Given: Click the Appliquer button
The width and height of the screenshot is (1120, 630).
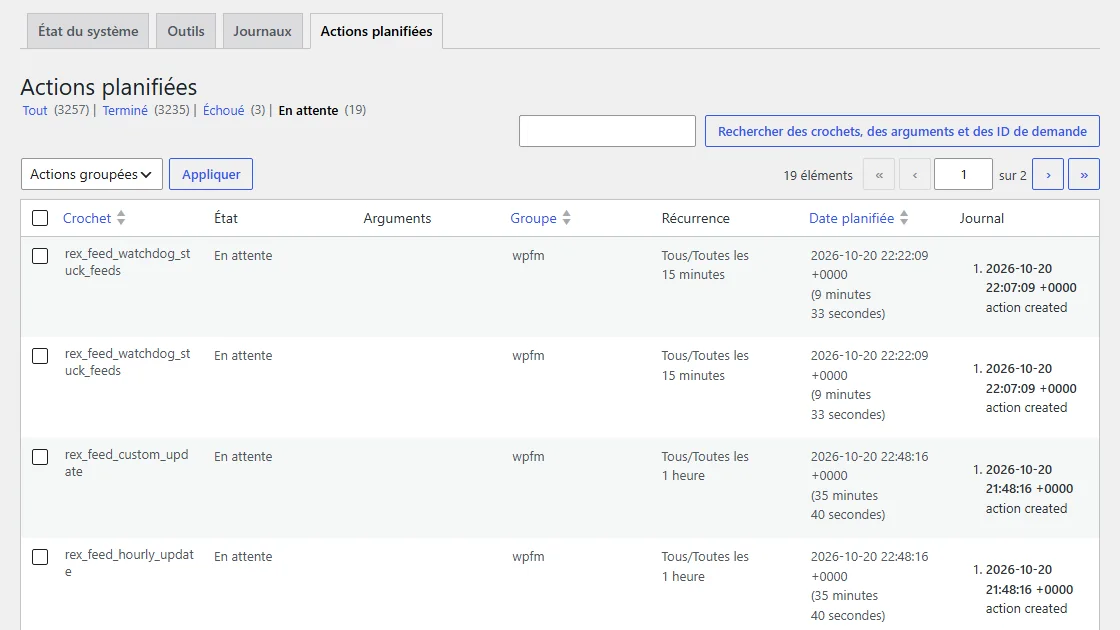Looking at the screenshot, I should click(211, 174).
